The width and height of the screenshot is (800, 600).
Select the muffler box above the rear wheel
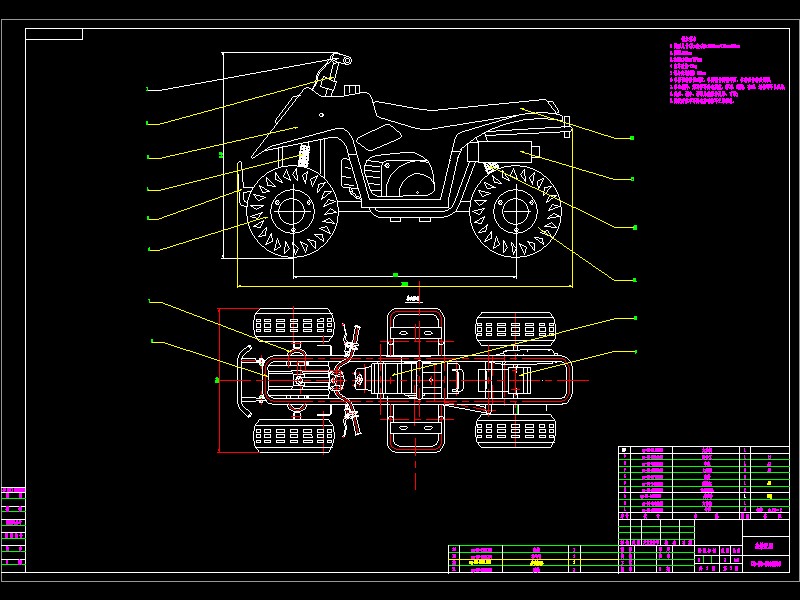(503, 152)
